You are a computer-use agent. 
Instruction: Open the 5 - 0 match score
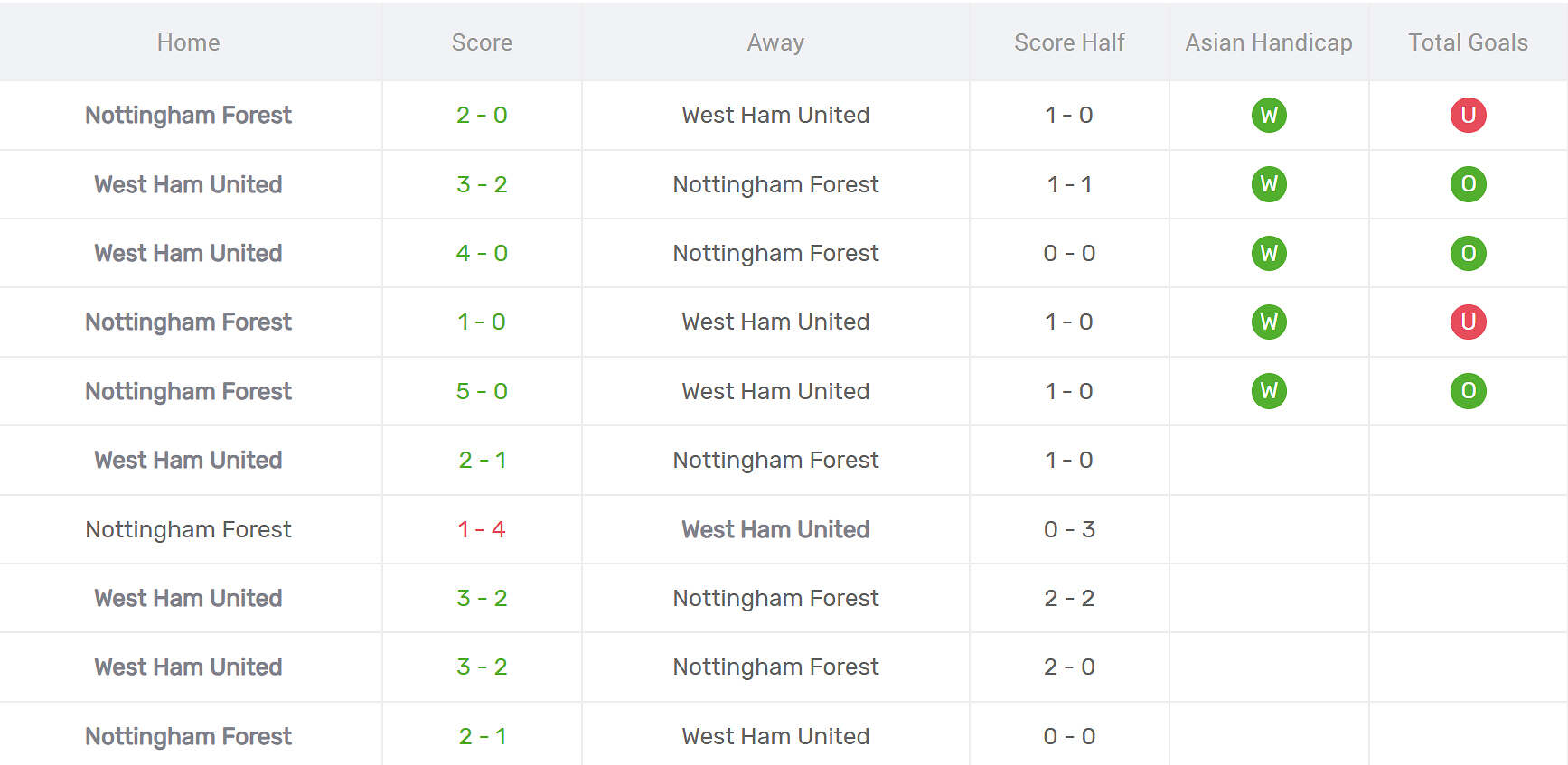482,391
